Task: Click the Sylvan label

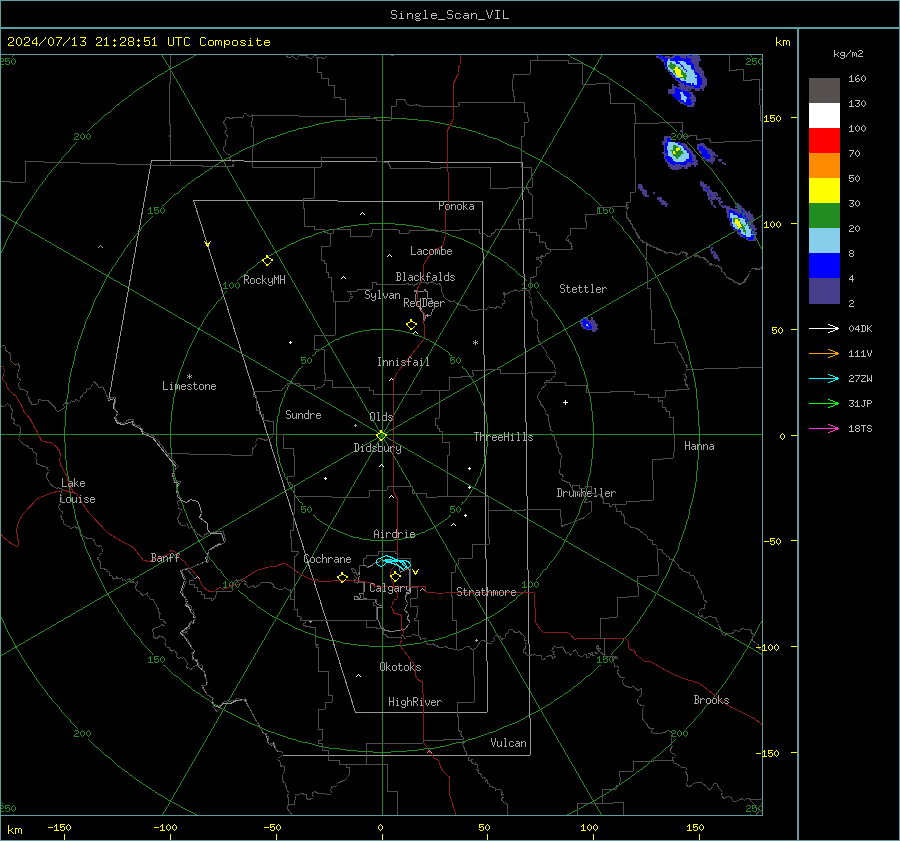Action: pyautogui.click(x=382, y=295)
